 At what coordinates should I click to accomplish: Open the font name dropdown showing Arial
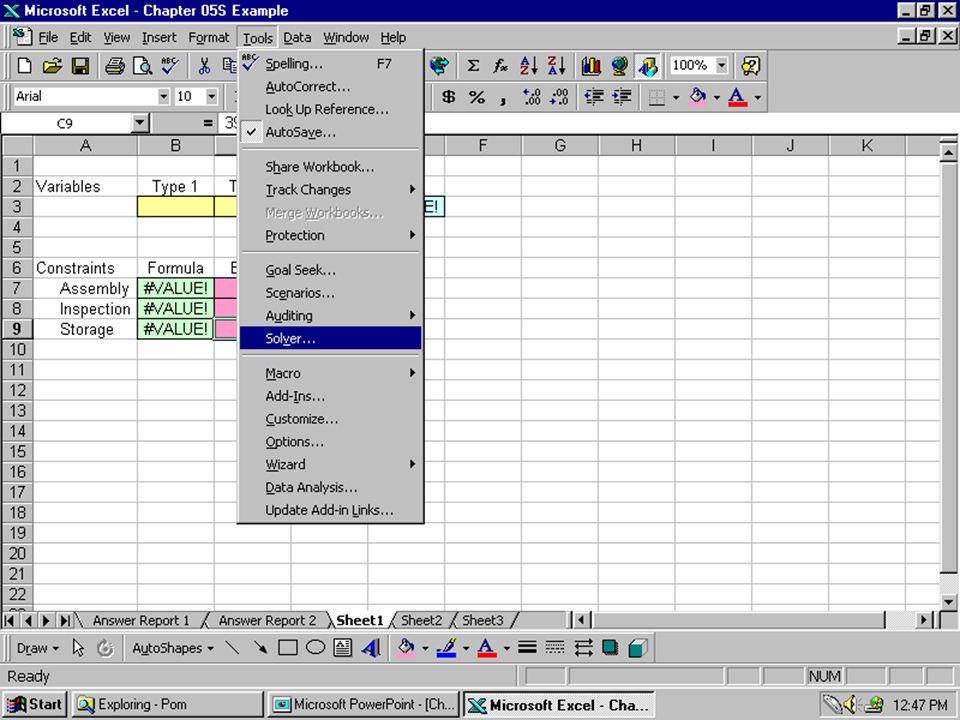pyautogui.click(x=163, y=96)
